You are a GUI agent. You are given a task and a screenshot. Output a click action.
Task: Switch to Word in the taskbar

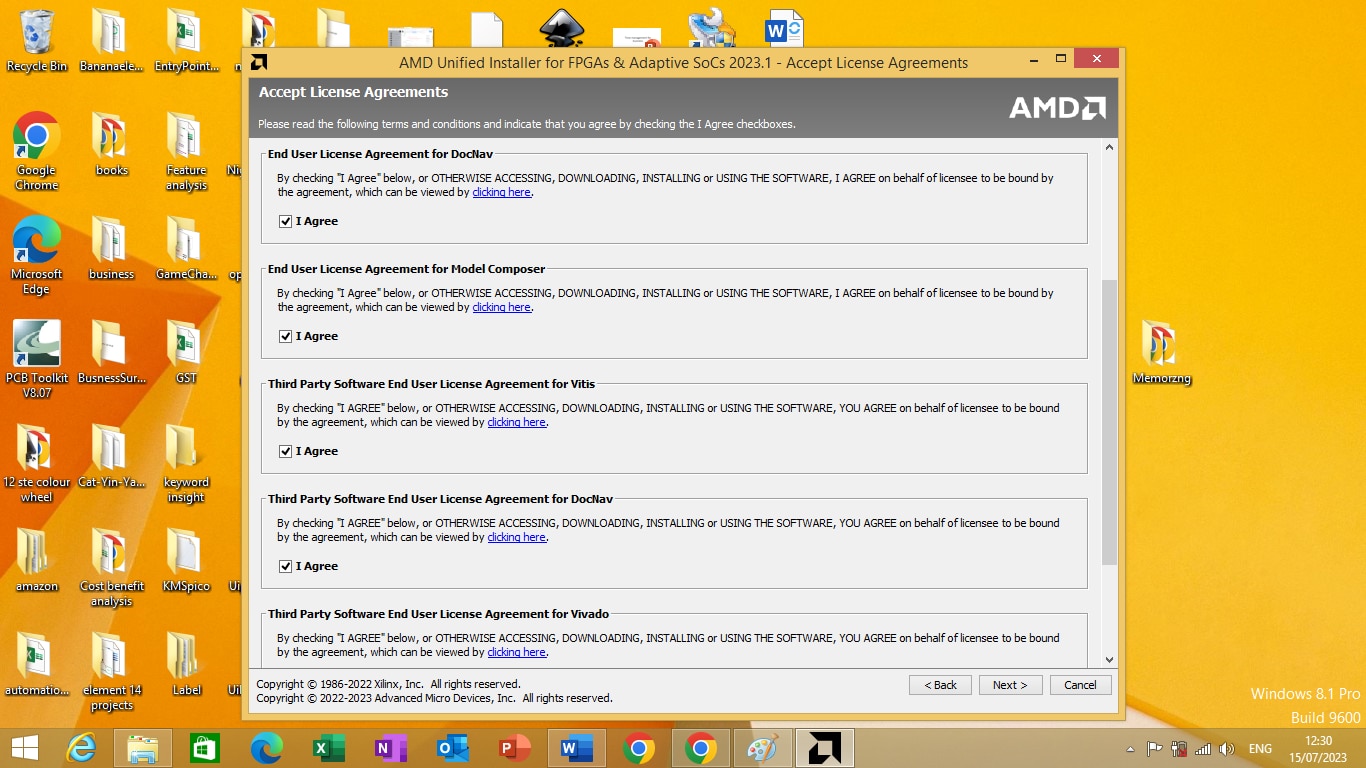[x=577, y=748]
